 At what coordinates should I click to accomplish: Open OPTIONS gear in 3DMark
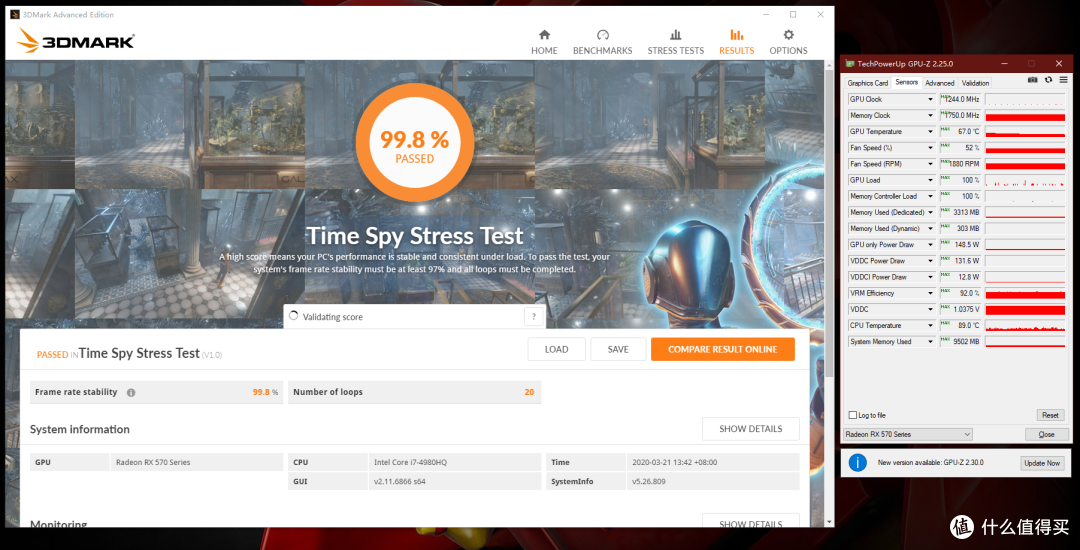tap(789, 42)
